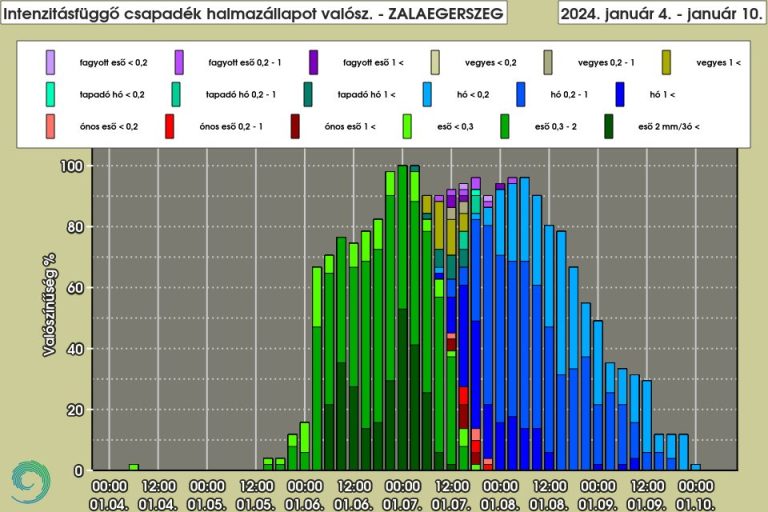Select the 'vegyes 1 <' olive legend swatch
The height and width of the screenshot is (512, 768).
(x=667, y=62)
